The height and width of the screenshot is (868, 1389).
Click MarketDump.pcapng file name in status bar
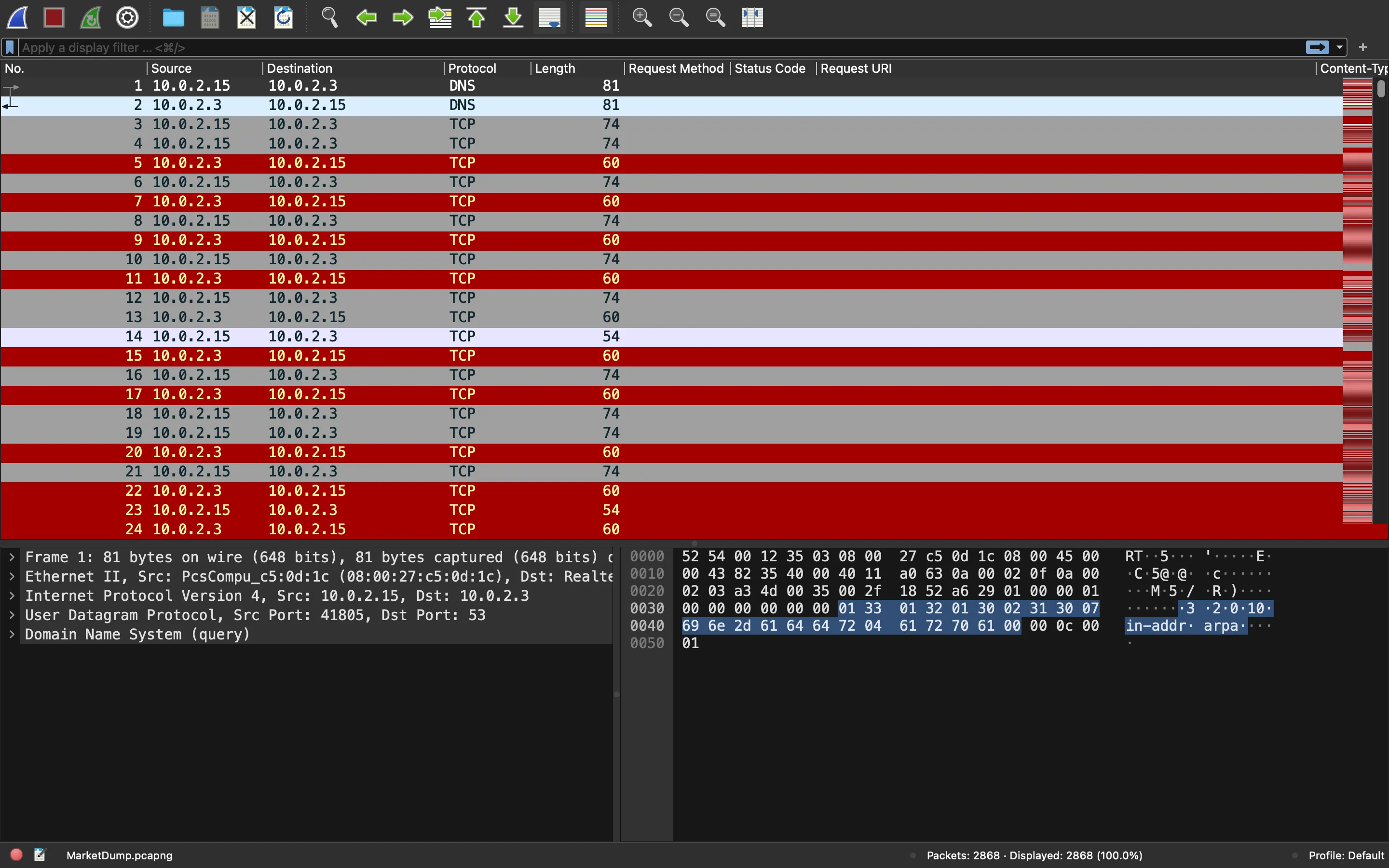tap(120, 855)
